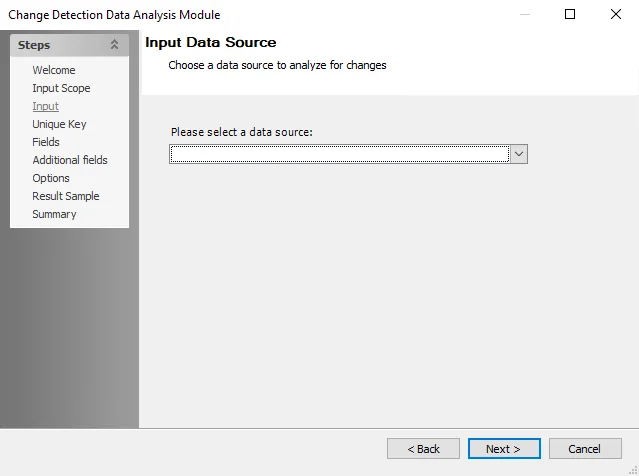Image resolution: width=639 pixels, height=476 pixels.
Task: Go to the Input Scope step
Action: [x=61, y=88]
